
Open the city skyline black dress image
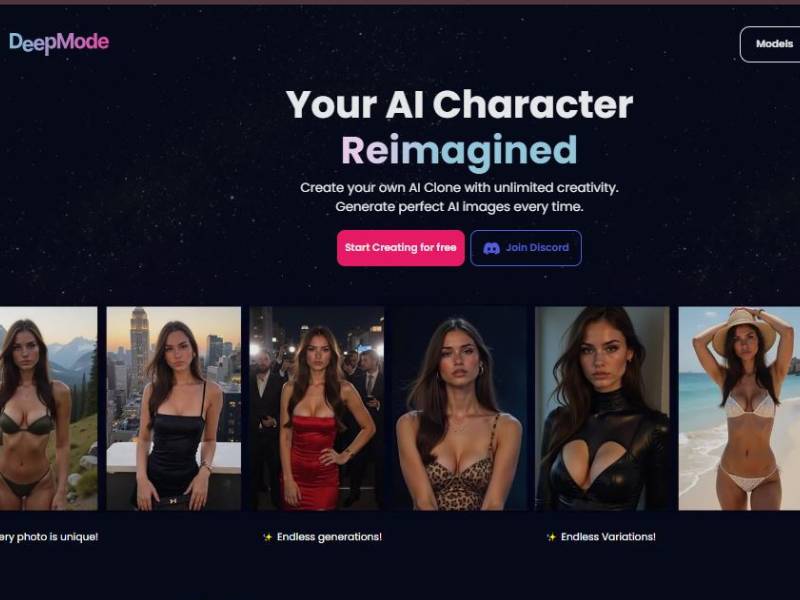(173, 408)
